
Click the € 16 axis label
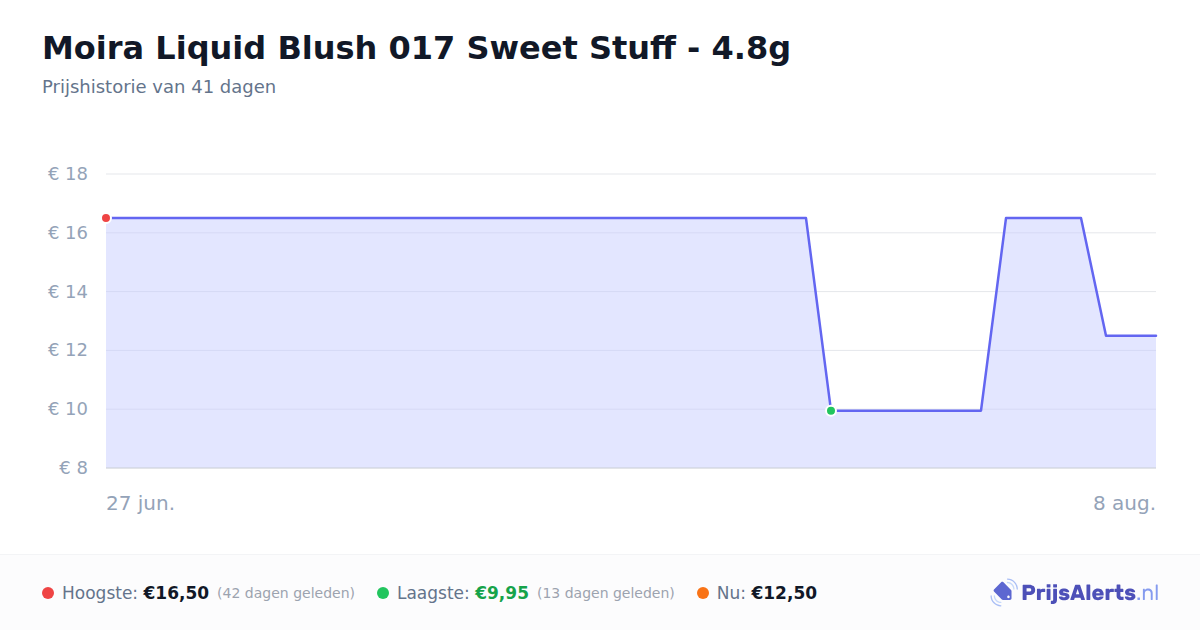pyautogui.click(x=68, y=233)
